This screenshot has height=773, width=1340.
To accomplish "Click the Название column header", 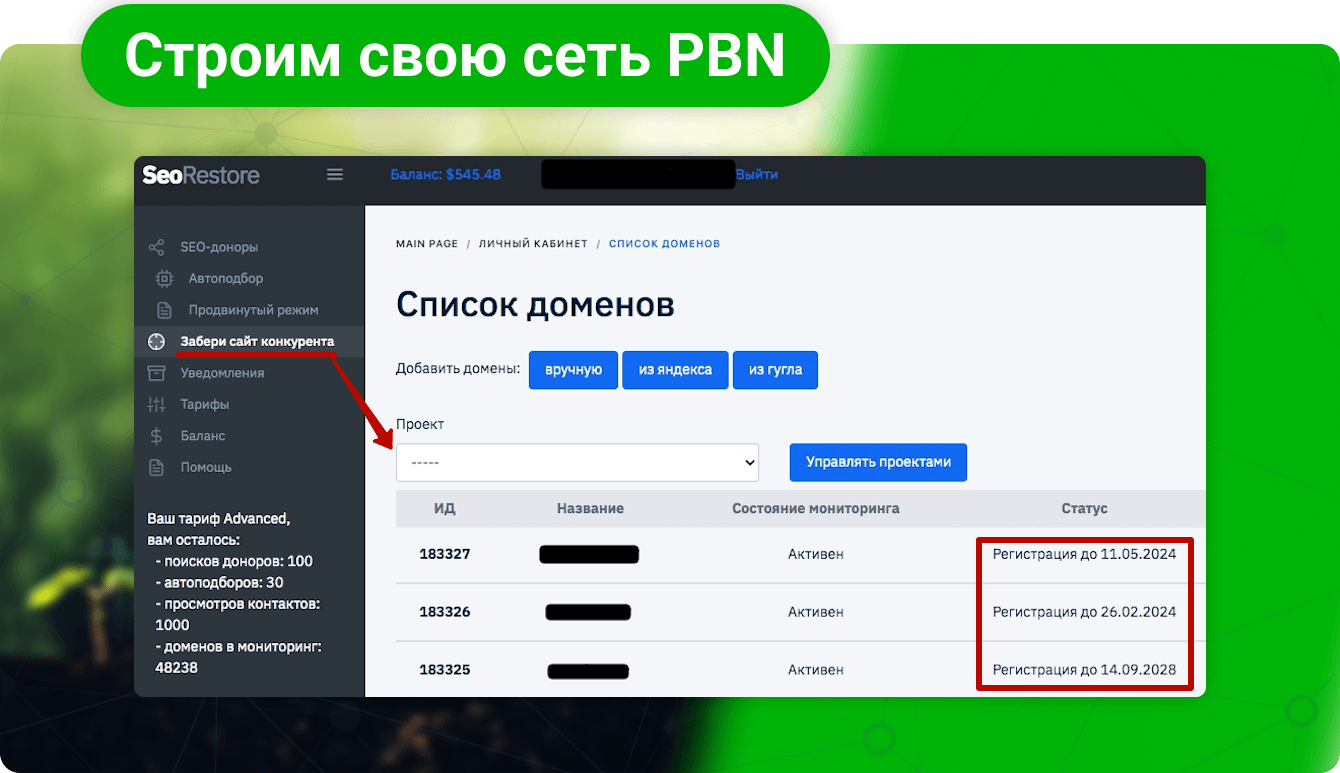I will pyautogui.click(x=590, y=508).
